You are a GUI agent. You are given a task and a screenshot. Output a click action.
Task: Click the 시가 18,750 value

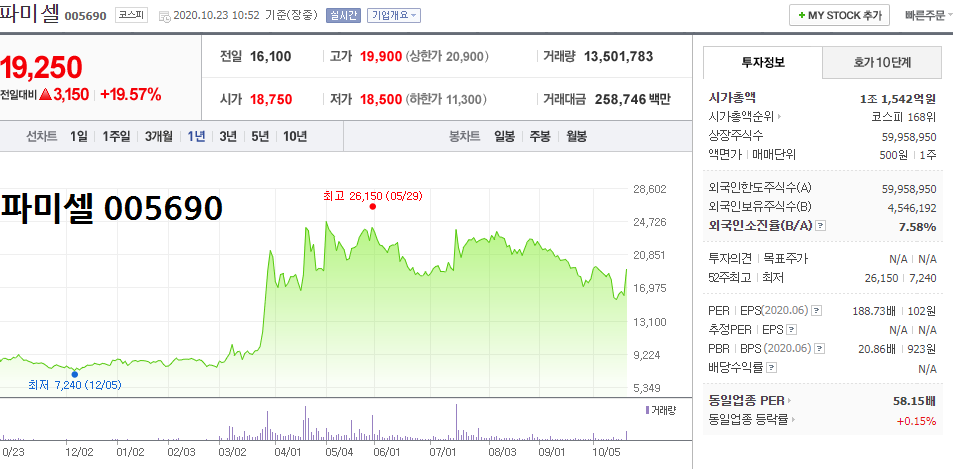click(271, 99)
